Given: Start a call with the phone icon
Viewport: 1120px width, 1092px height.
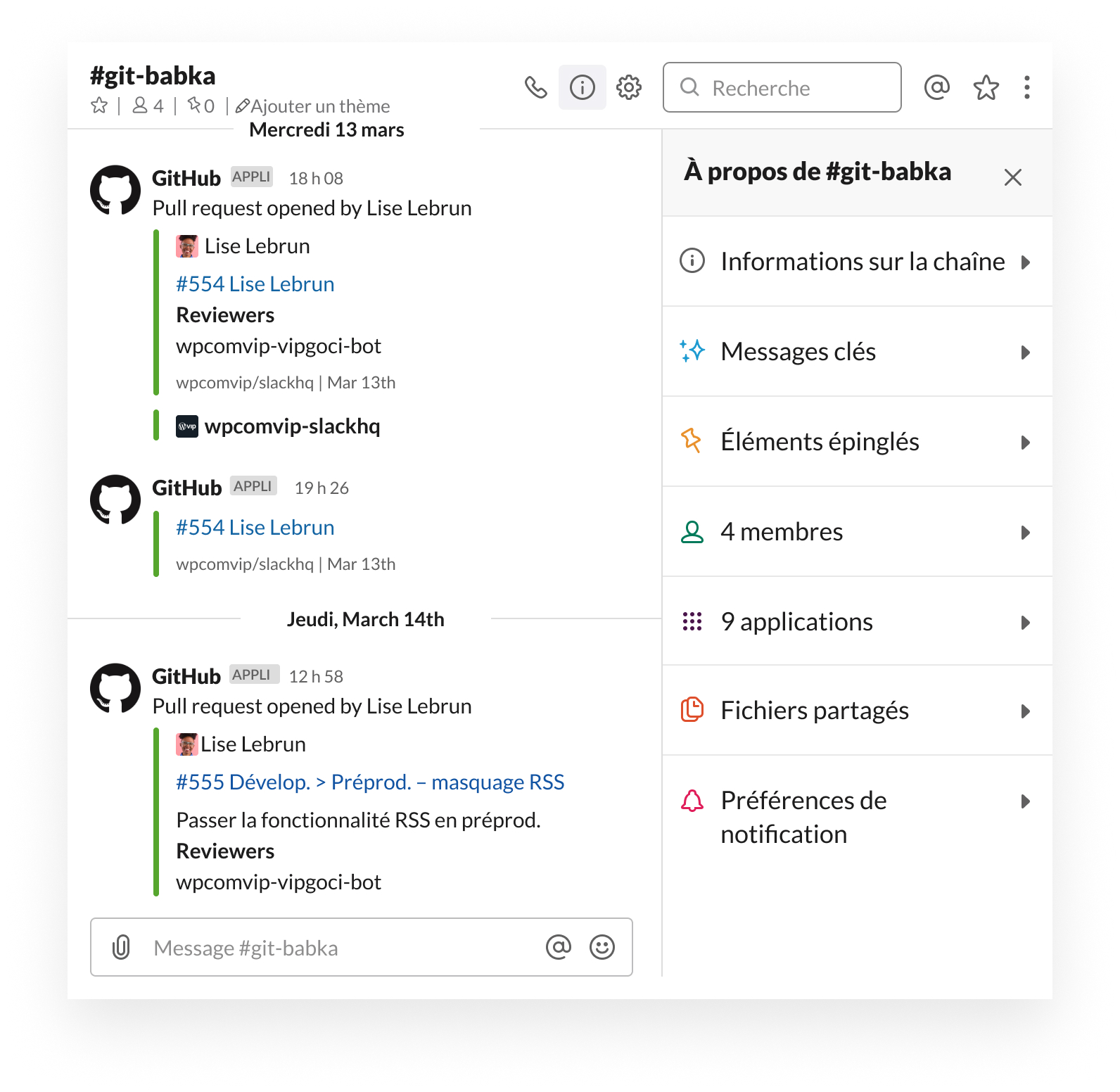Looking at the screenshot, I should pyautogui.click(x=536, y=87).
